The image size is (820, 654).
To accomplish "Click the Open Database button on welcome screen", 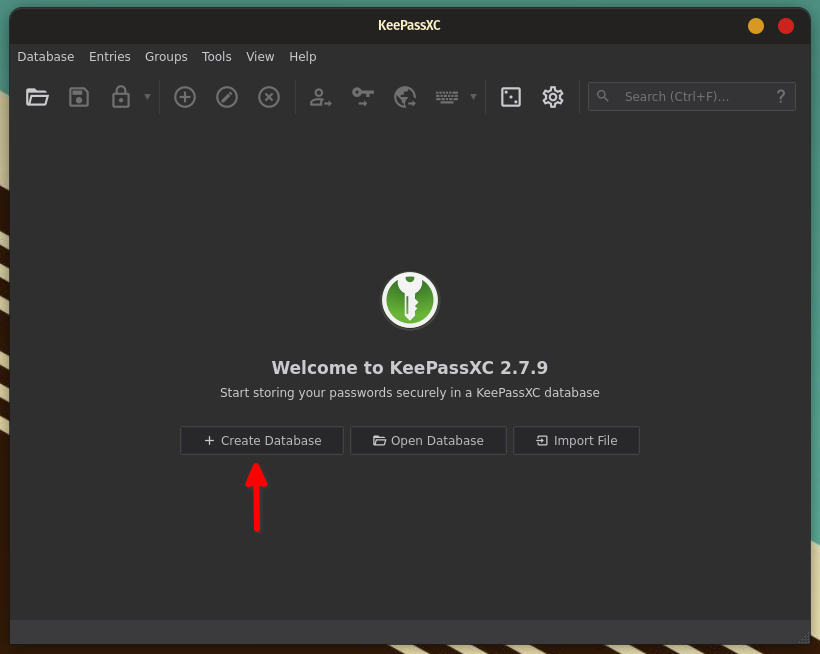I will [x=428, y=441].
